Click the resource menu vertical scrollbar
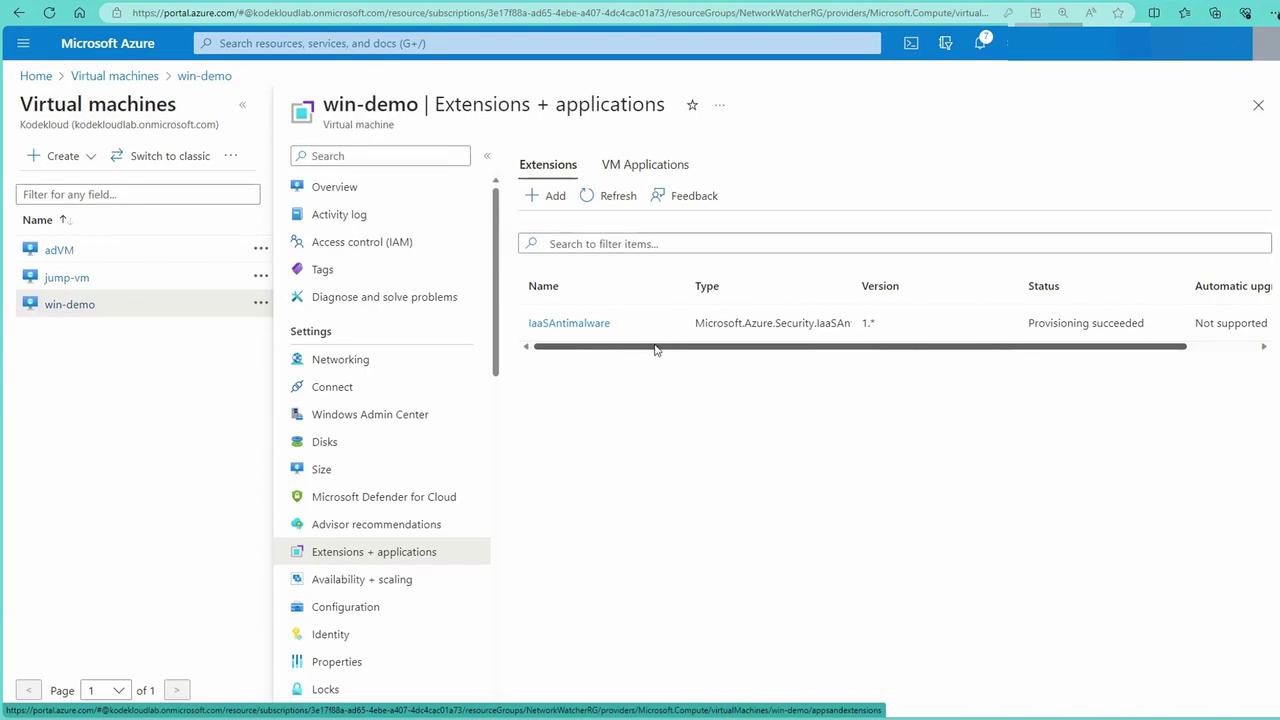1280x720 pixels. tap(495, 283)
